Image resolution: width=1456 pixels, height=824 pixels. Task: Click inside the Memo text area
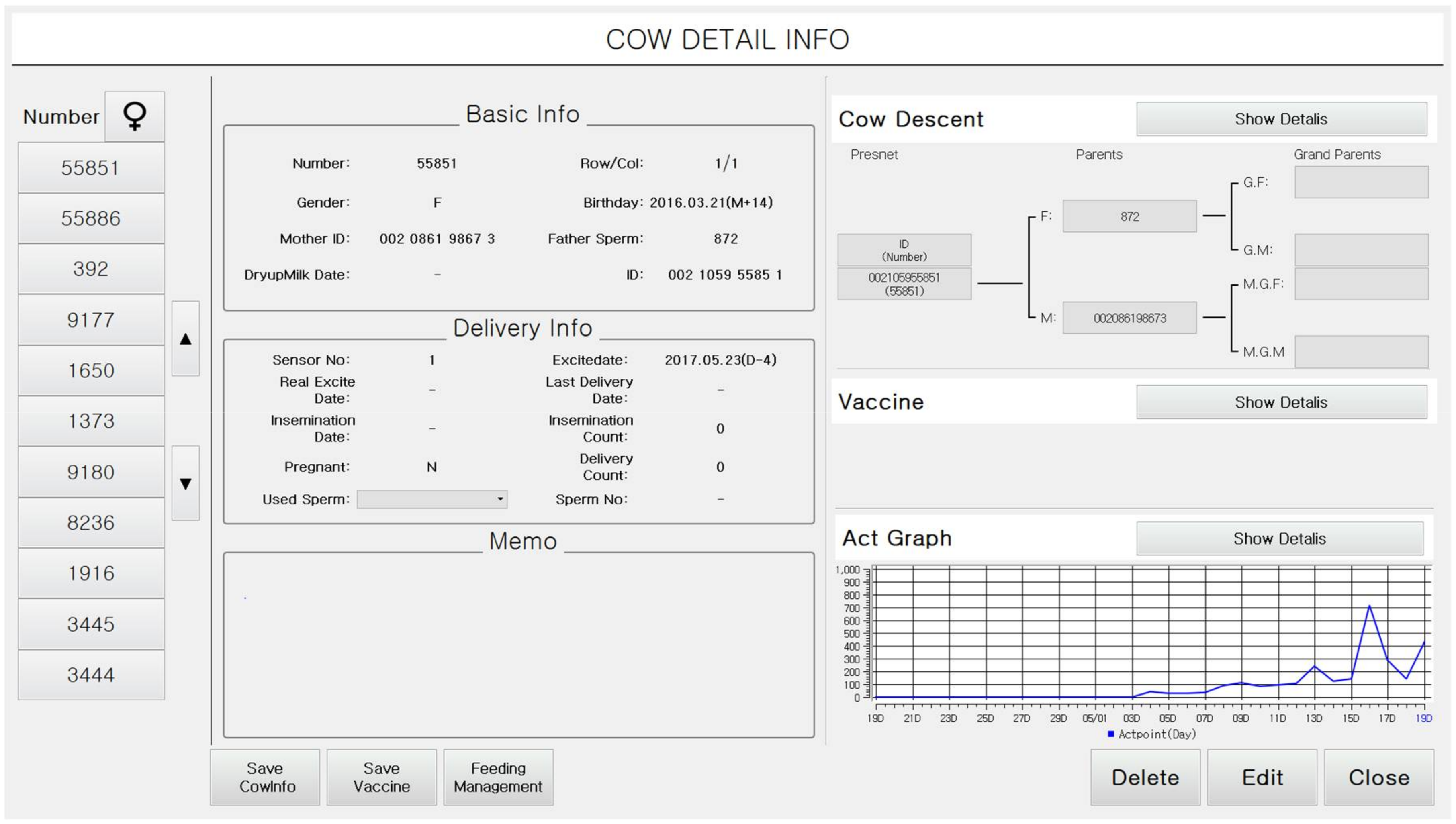(519, 645)
